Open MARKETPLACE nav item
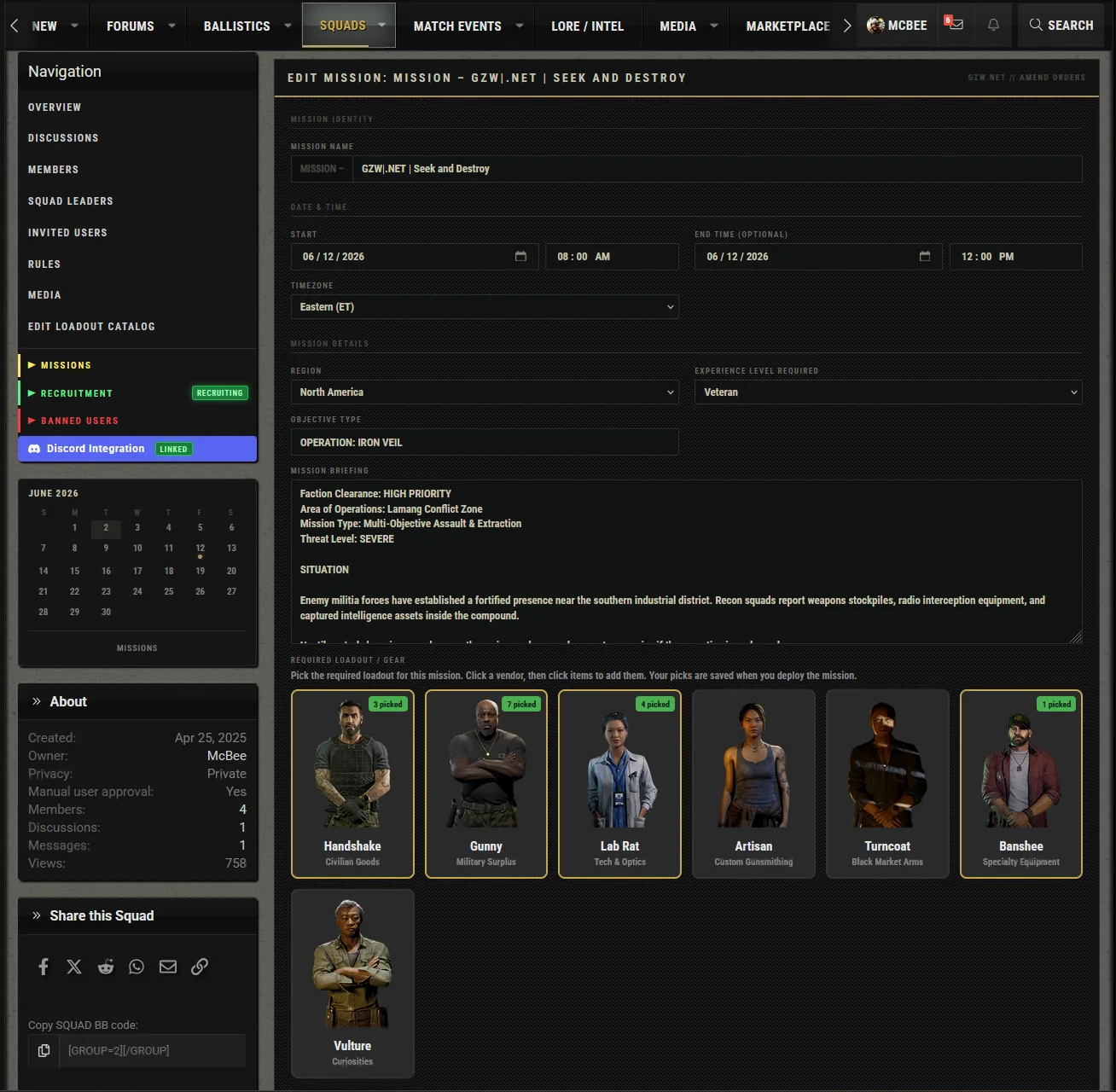 [788, 26]
